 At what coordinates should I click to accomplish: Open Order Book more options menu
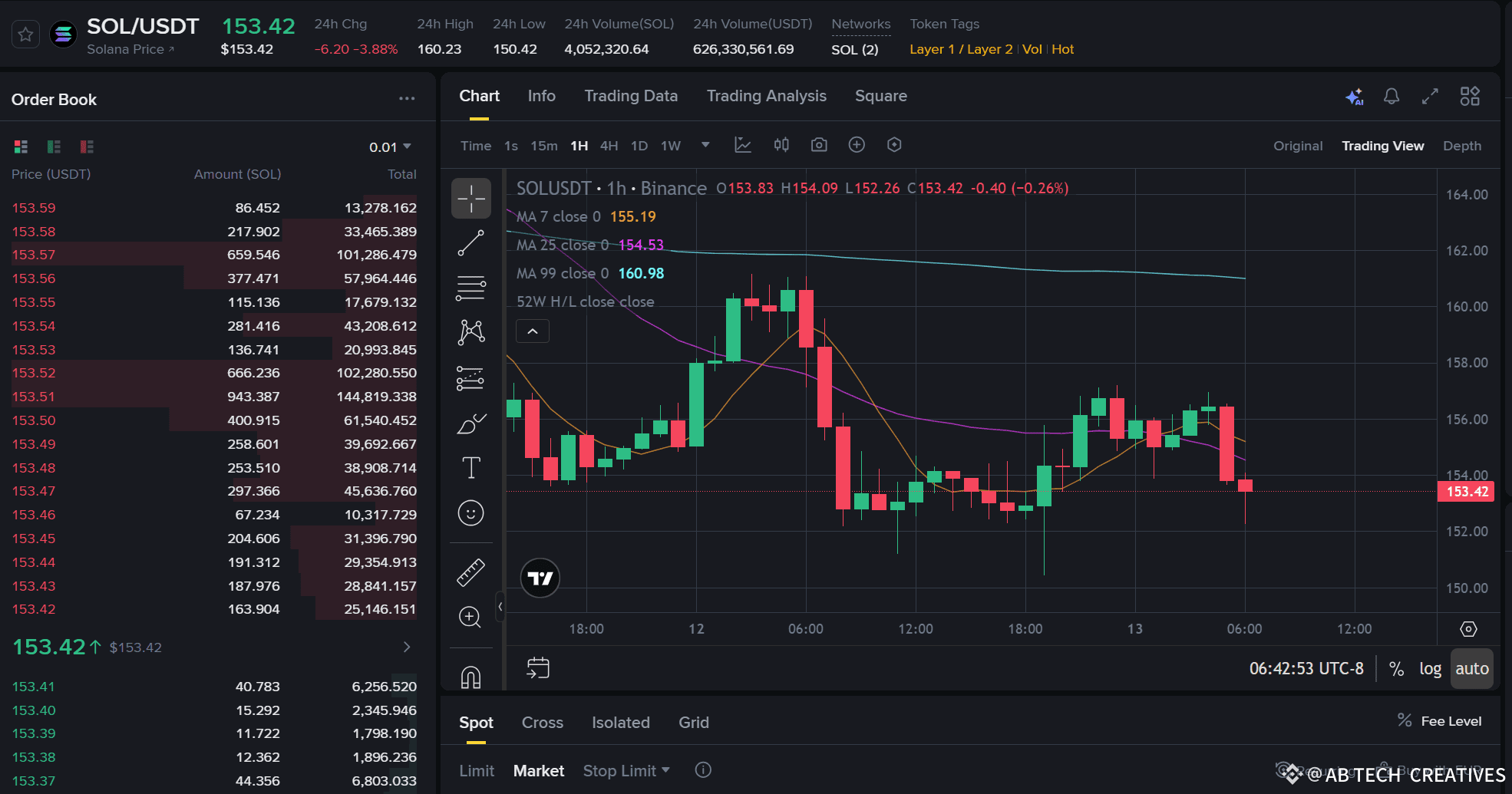point(407,99)
